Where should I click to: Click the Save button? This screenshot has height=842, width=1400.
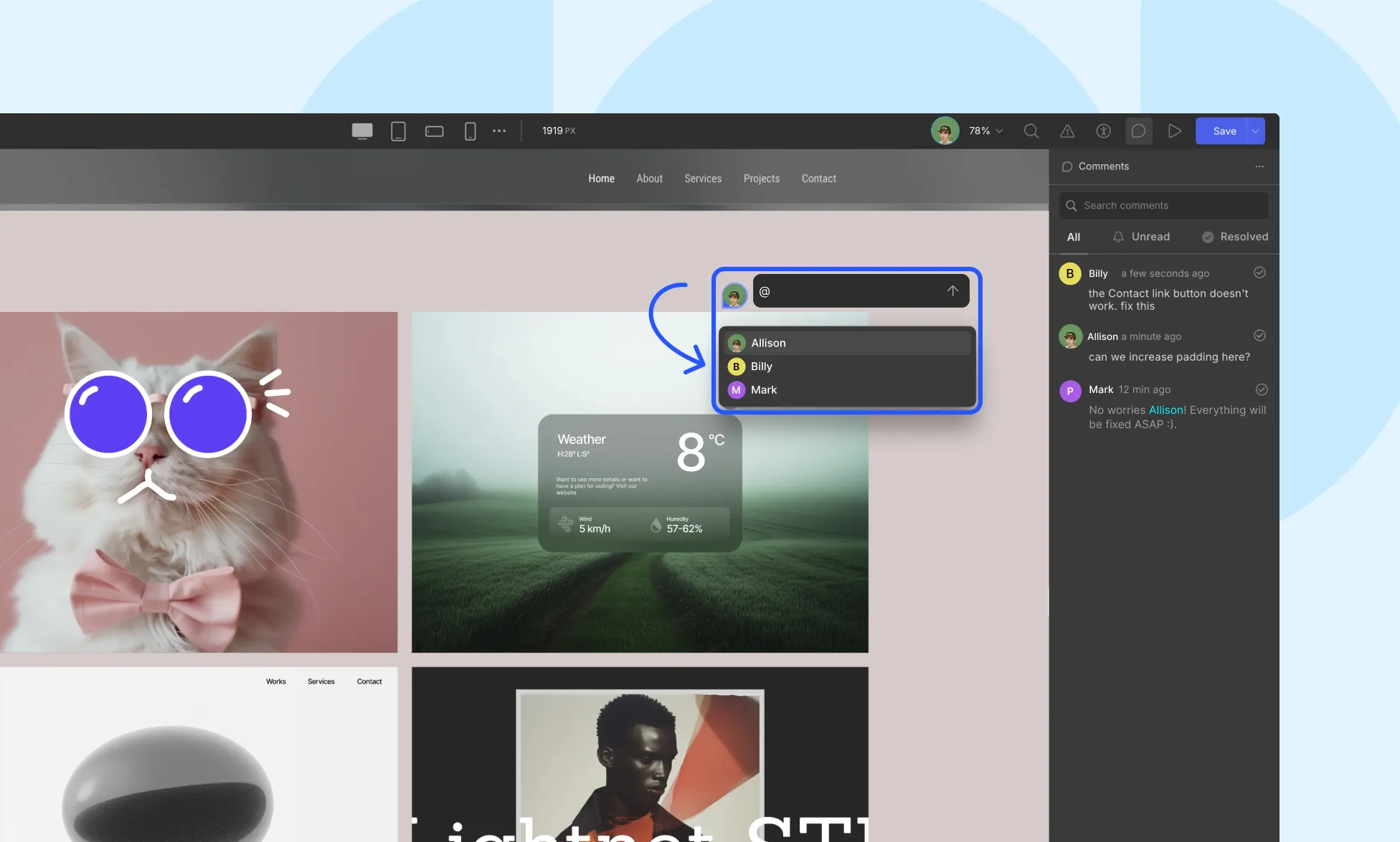(x=1224, y=131)
